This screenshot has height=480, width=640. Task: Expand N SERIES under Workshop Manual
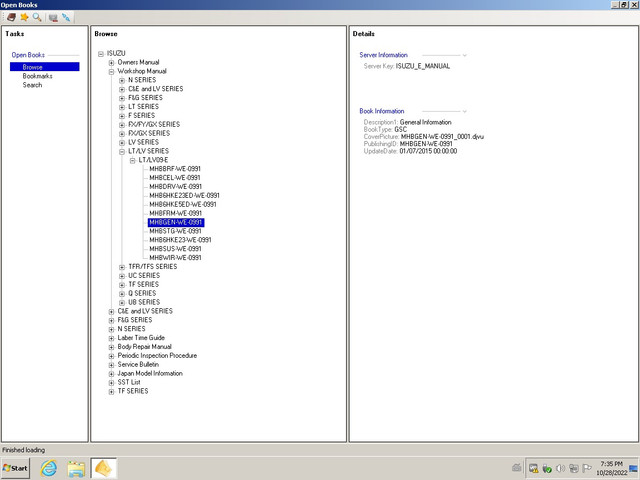click(122, 80)
